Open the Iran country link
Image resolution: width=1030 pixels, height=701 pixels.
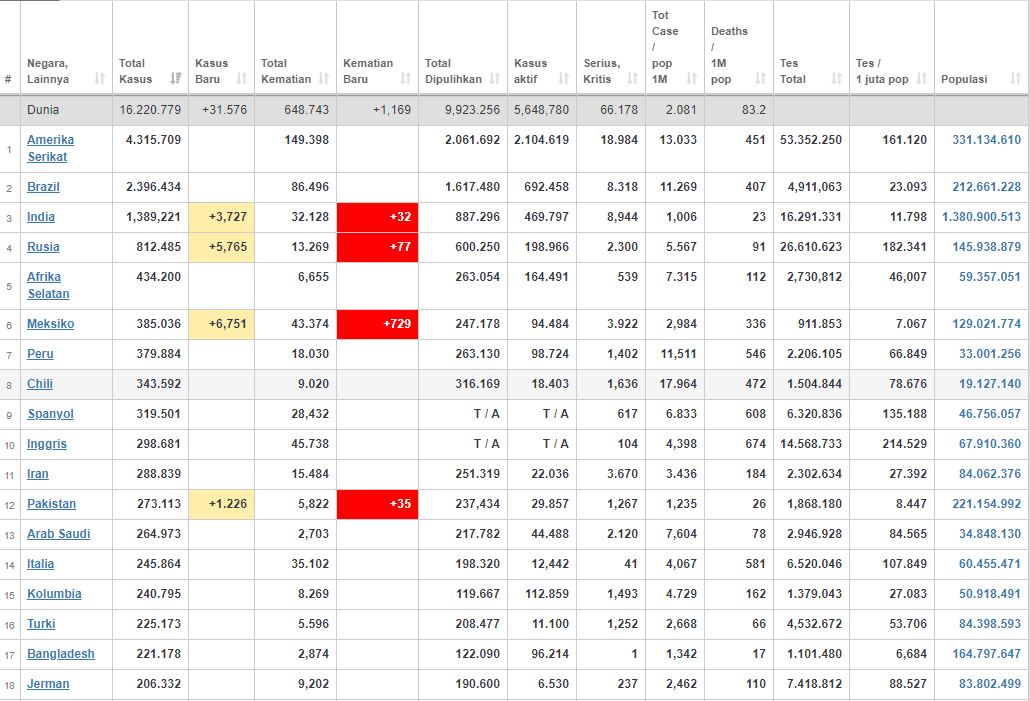tap(37, 474)
